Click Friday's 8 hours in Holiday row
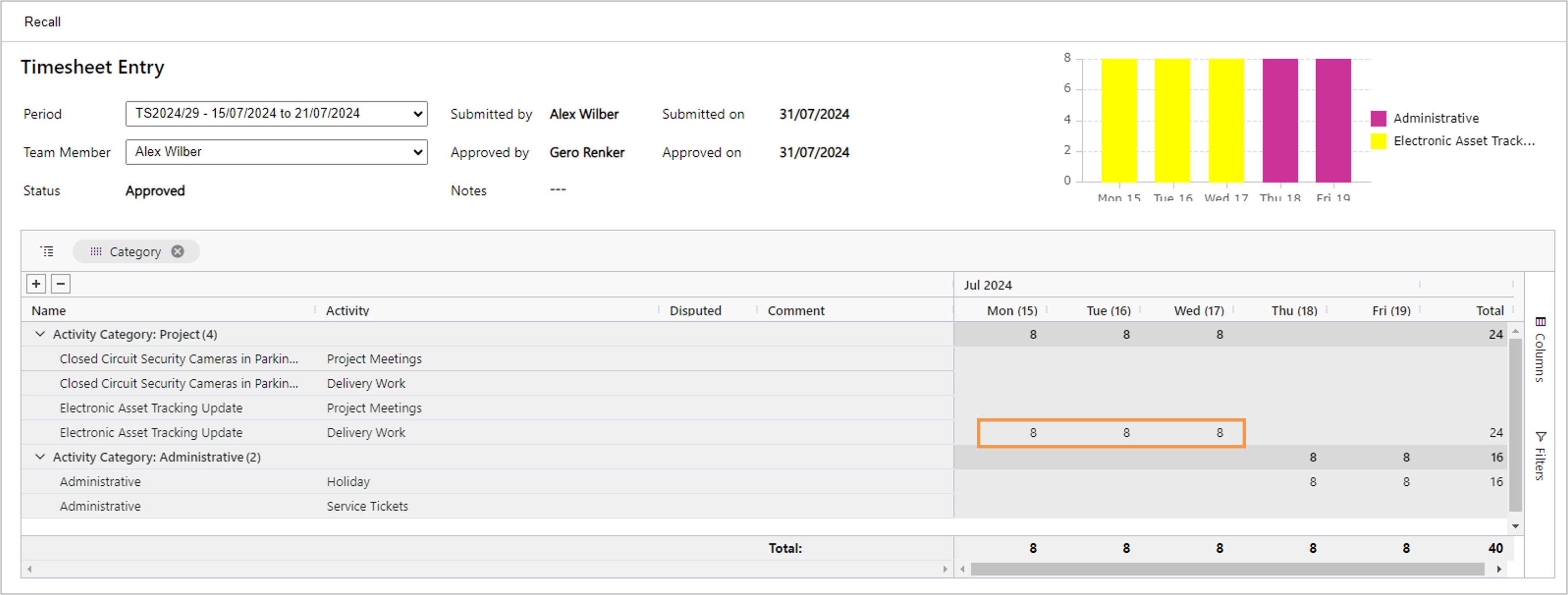The image size is (1568, 595). 1406,482
